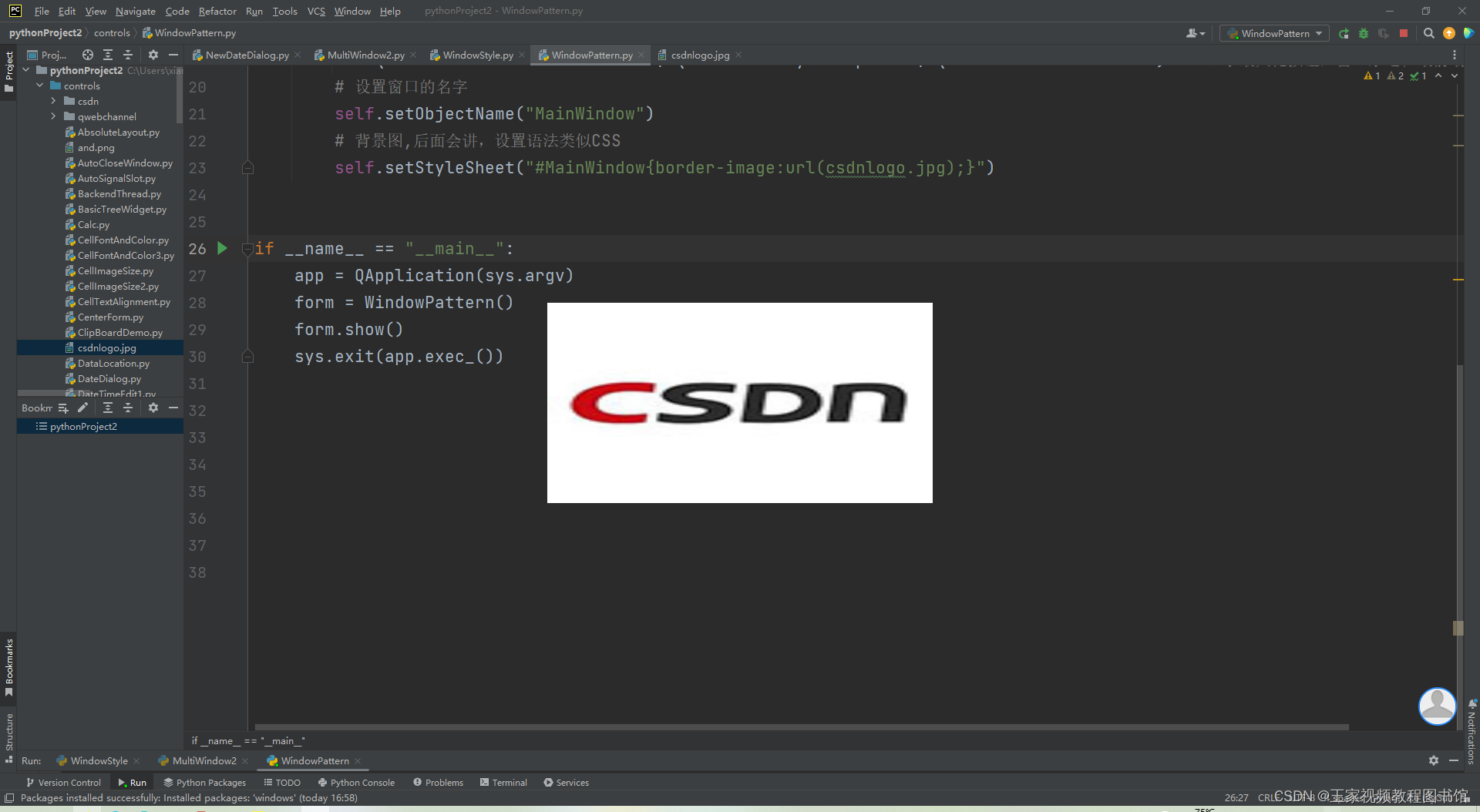Screen dimensions: 1480x812
Task: Open the File menu
Action: [42, 11]
